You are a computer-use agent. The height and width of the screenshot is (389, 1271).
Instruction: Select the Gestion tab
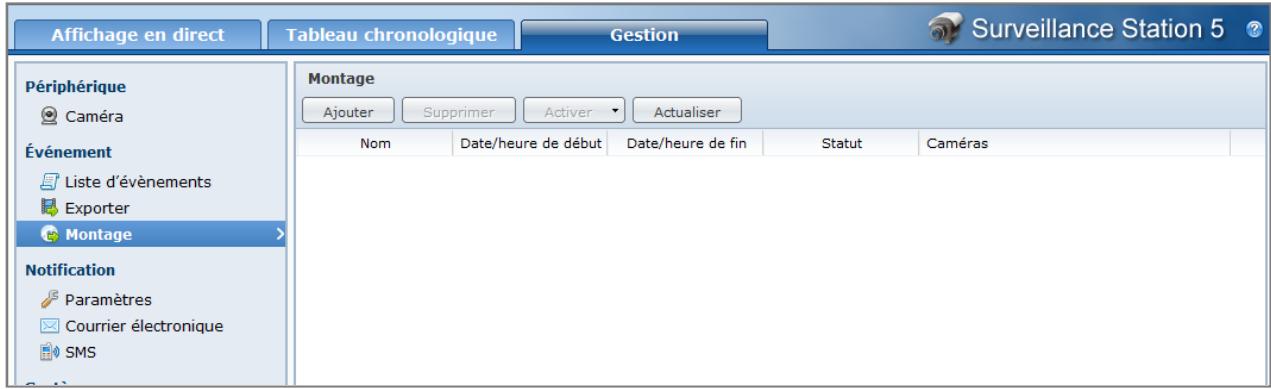tap(645, 35)
